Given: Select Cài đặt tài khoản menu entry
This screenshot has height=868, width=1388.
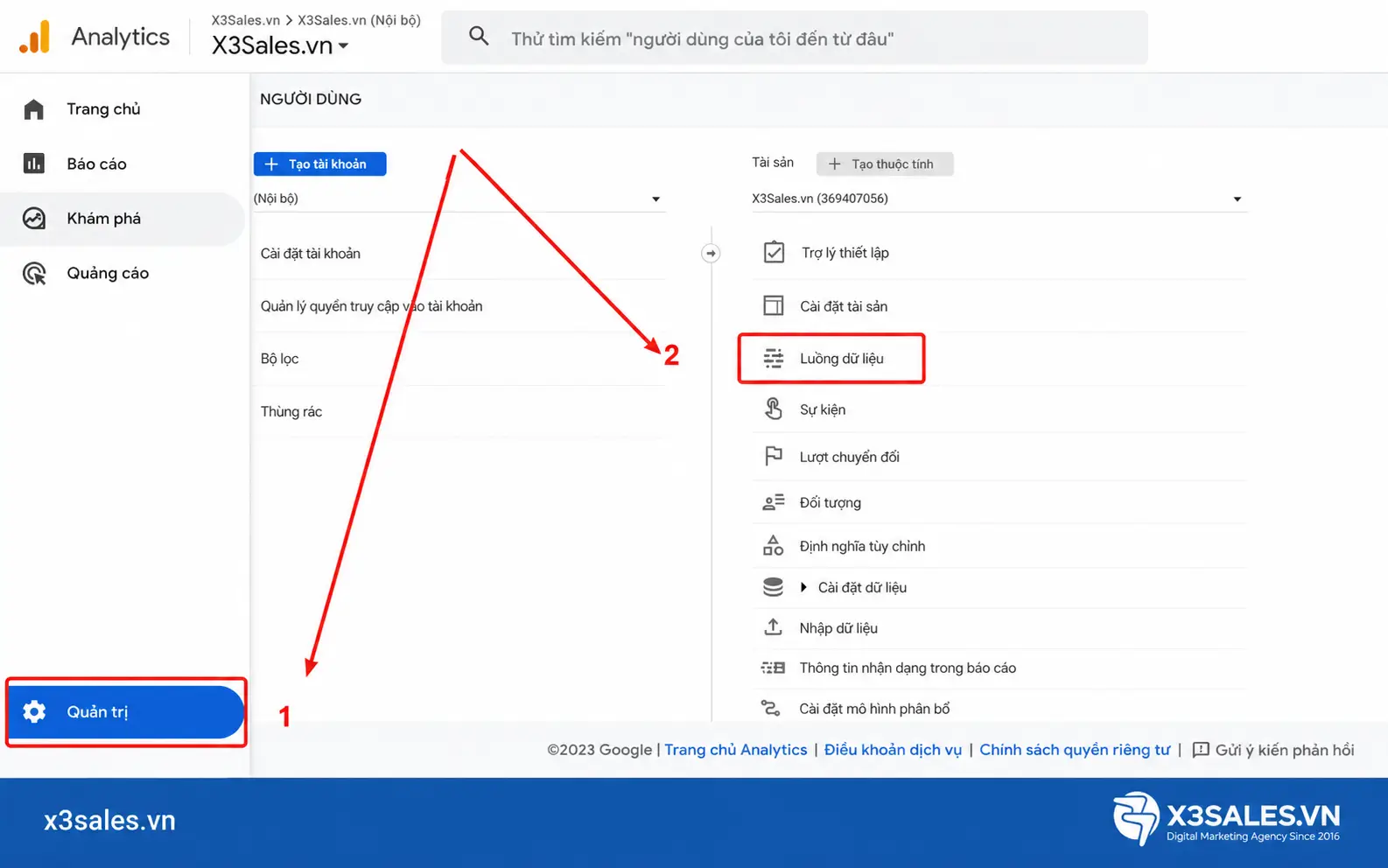Looking at the screenshot, I should tap(459, 254).
